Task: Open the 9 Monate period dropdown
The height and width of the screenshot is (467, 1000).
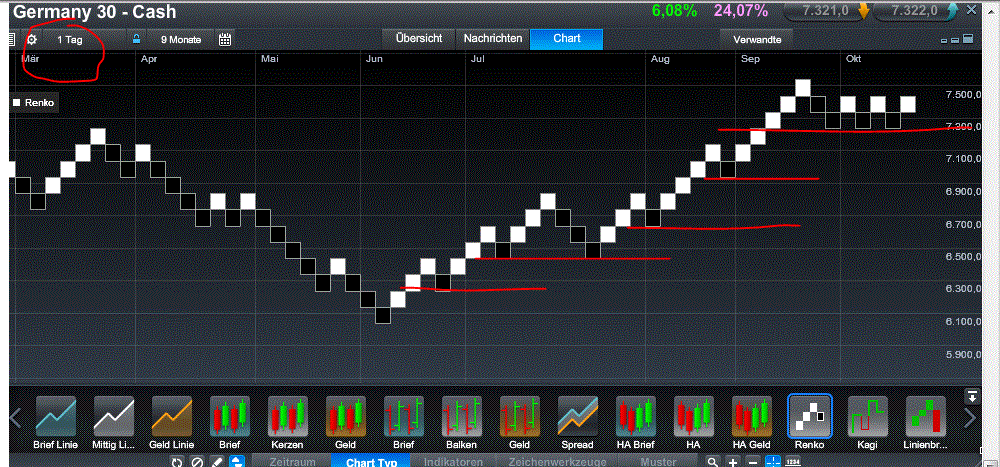Action: click(x=180, y=40)
